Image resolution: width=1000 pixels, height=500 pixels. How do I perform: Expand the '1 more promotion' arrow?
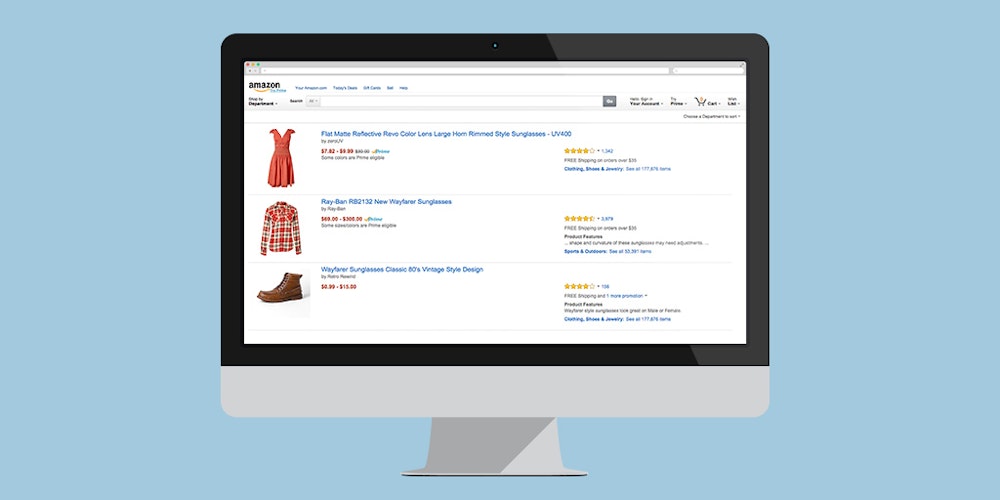(645, 296)
